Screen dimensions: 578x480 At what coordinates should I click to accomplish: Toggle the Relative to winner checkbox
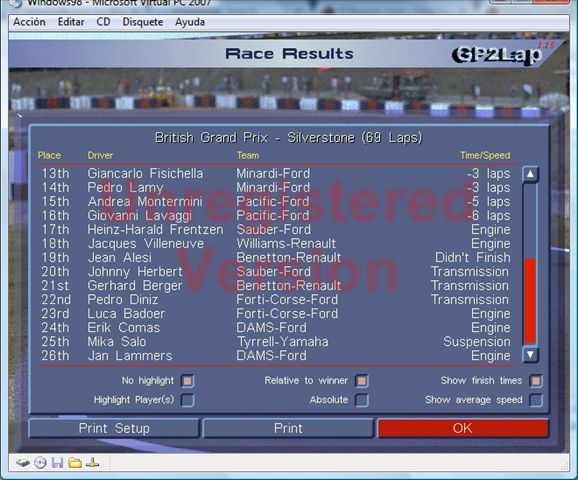click(x=362, y=381)
